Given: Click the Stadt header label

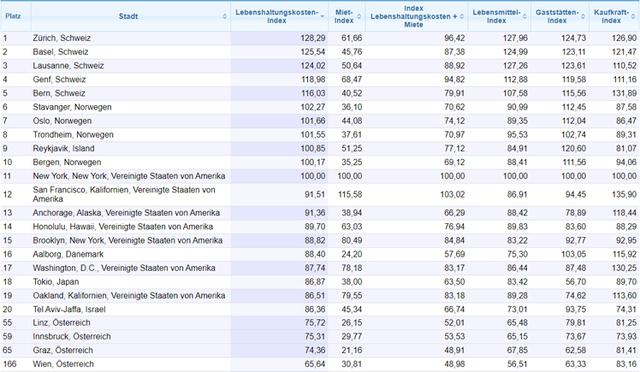Looking at the screenshot, I should (x=128, y=16).
